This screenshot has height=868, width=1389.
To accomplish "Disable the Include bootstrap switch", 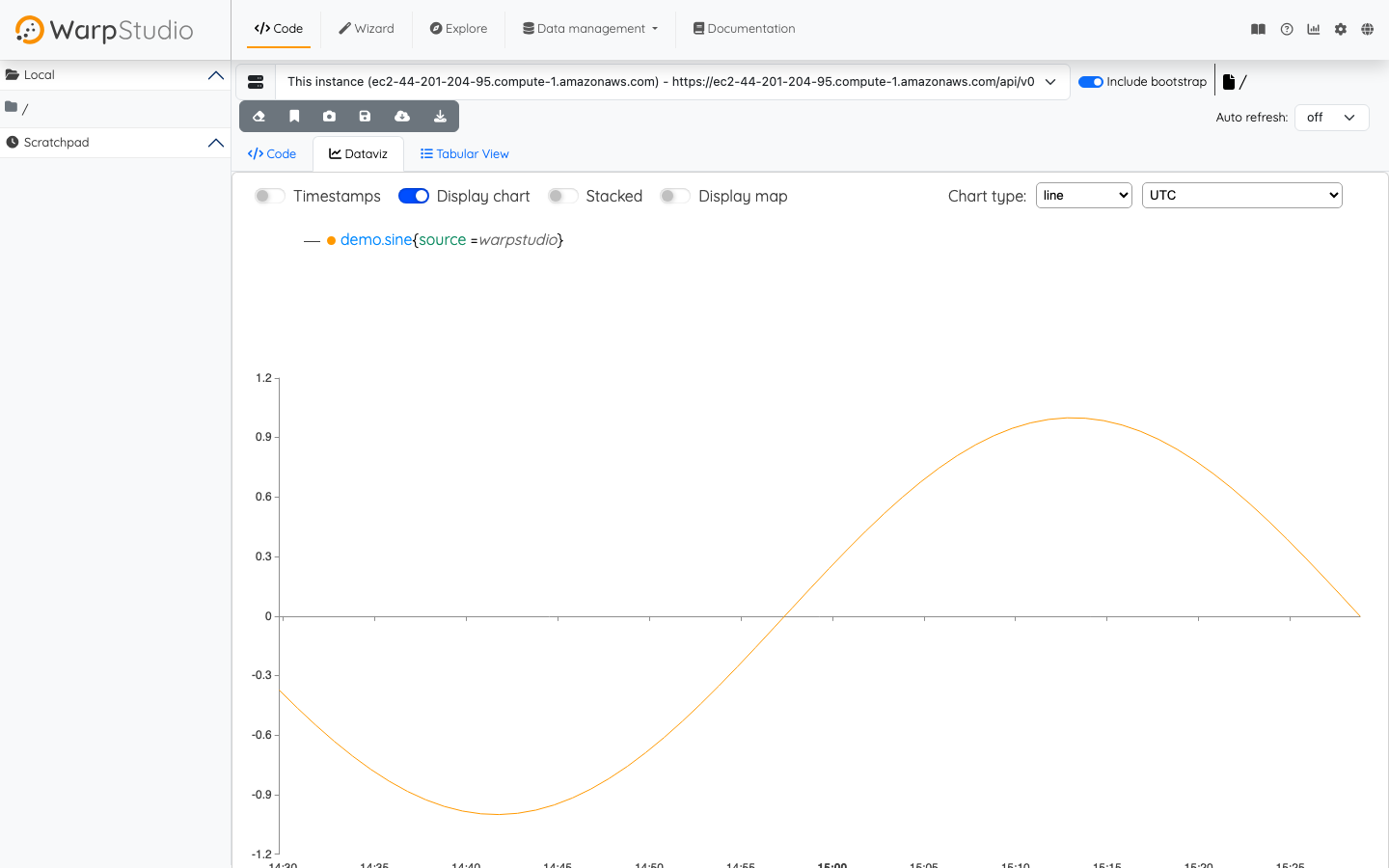I will tap(1091, 82).
